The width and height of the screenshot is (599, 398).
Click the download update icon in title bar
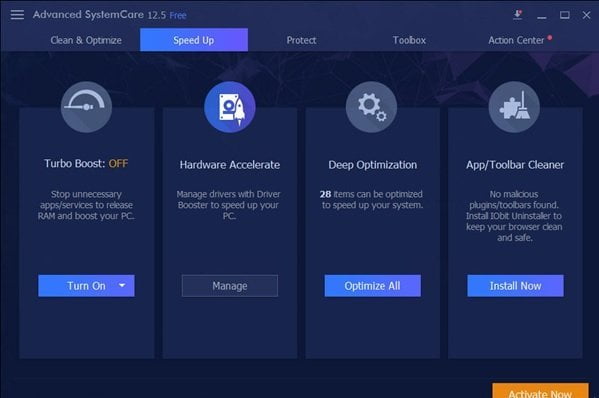pyautogui.click(x=518, y=15)
